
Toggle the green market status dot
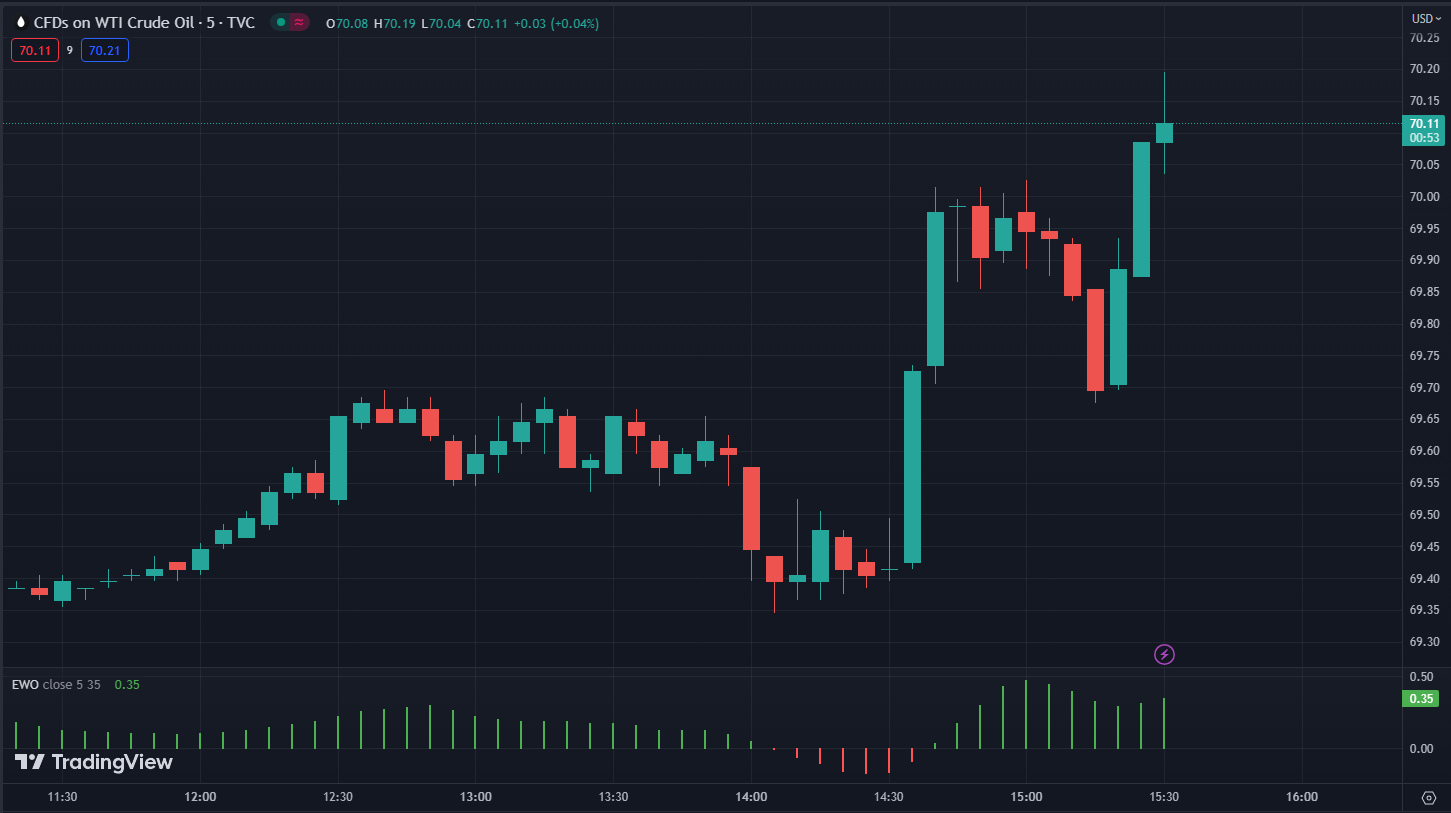point(281,22)
